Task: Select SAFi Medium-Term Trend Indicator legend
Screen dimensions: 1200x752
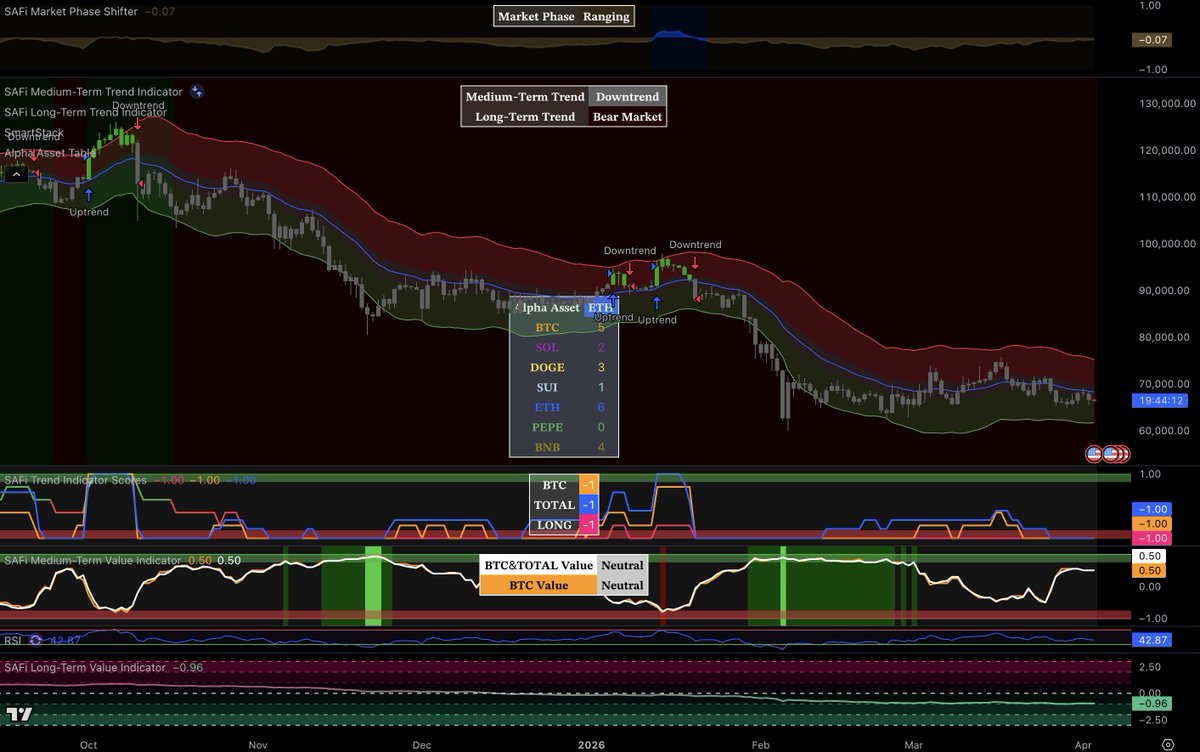Action: (x=93, y=92)
